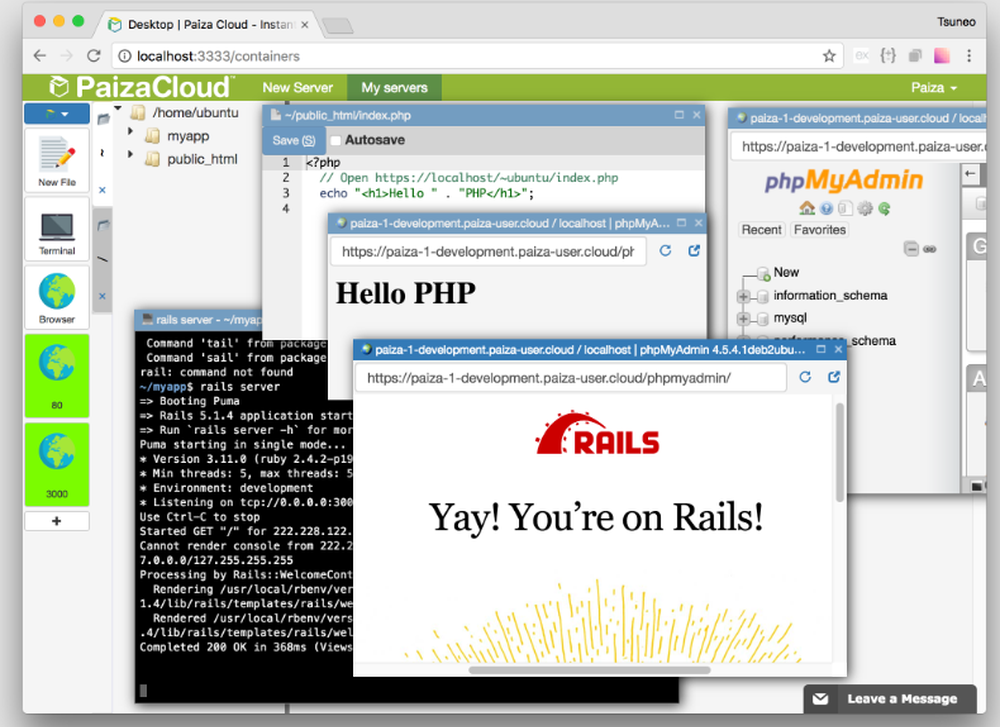
Task: Open the port 80 browser shortcut
Action: click(x=57, y=375)
